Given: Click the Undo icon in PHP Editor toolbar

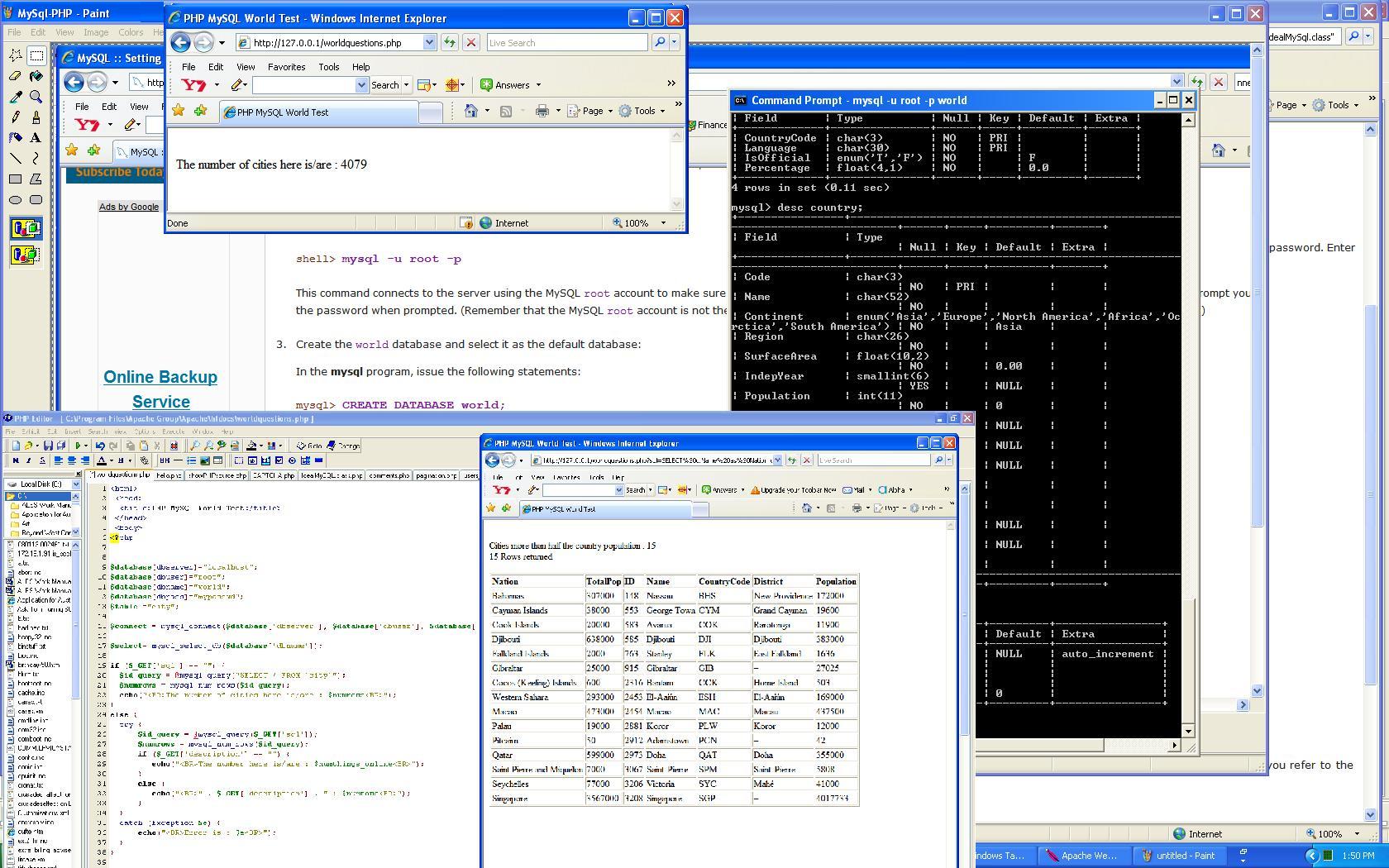Looking at the screenshot, I should click(101, 446).
